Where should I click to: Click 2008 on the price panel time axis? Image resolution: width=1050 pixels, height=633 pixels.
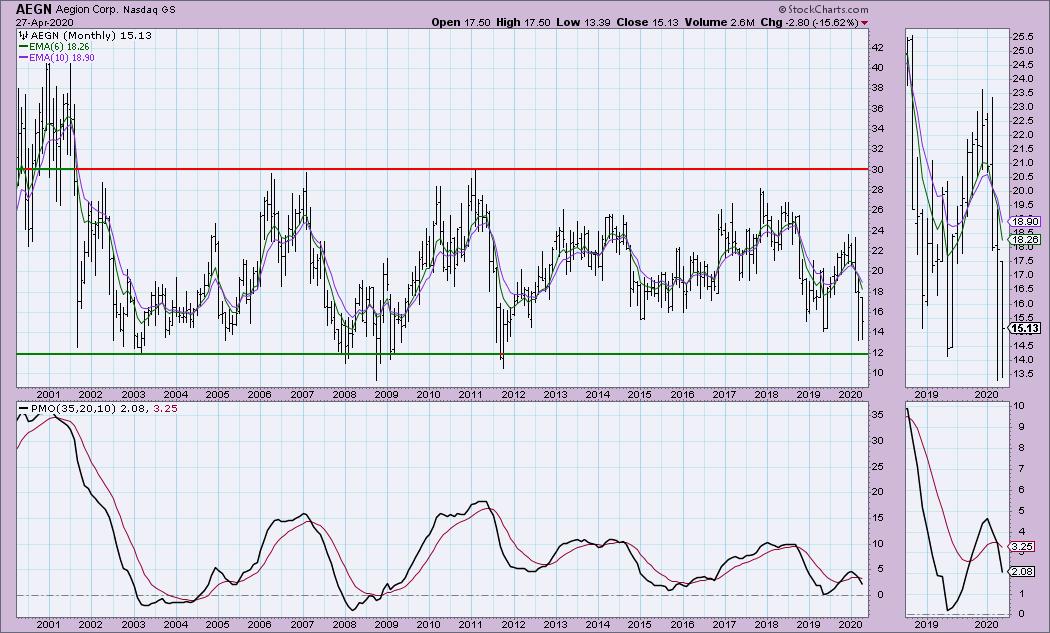[x=344, y=395]
